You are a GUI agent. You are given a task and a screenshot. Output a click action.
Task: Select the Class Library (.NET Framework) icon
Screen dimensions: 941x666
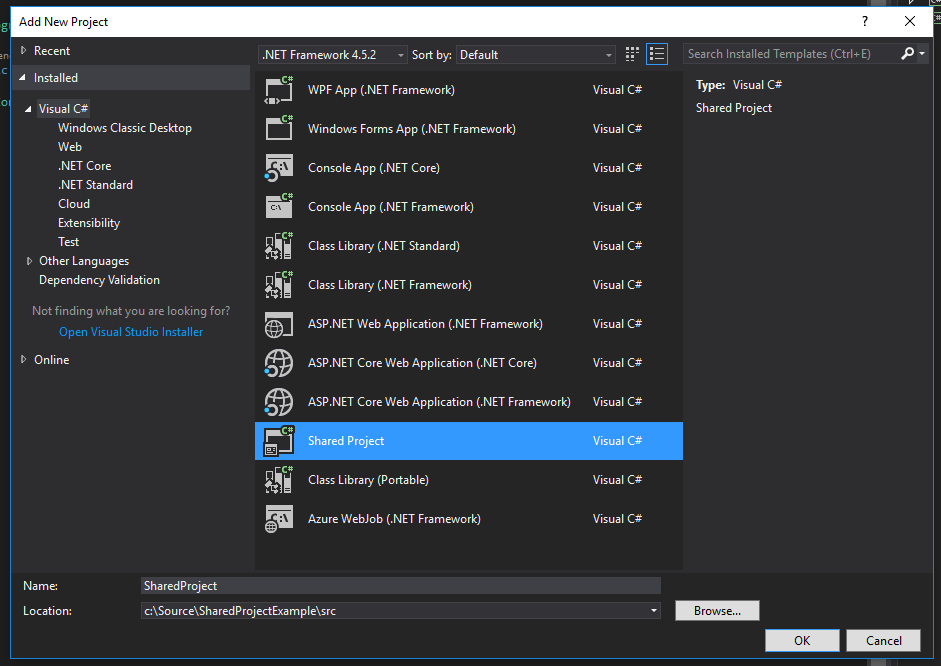click(x=279, y=285)
